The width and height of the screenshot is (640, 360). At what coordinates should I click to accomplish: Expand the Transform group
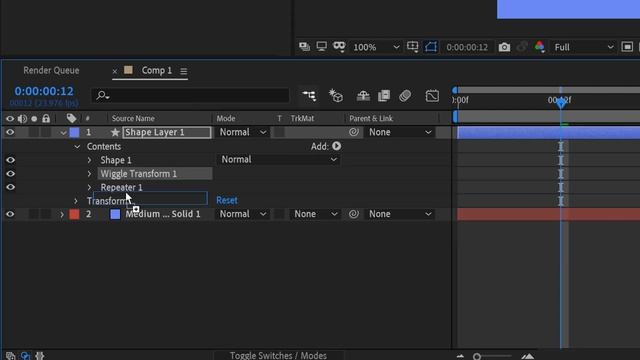(76, 201)
